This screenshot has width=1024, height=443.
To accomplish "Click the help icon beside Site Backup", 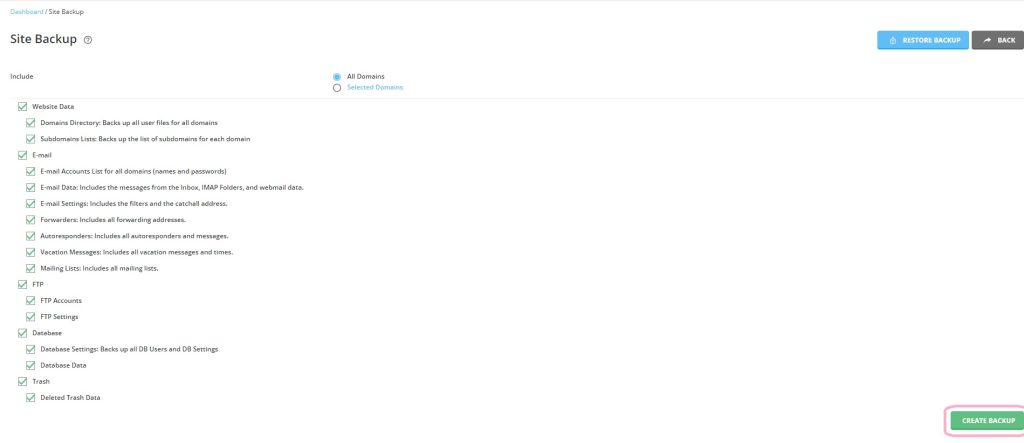I will pyautogui.click(x=88, y=40).
